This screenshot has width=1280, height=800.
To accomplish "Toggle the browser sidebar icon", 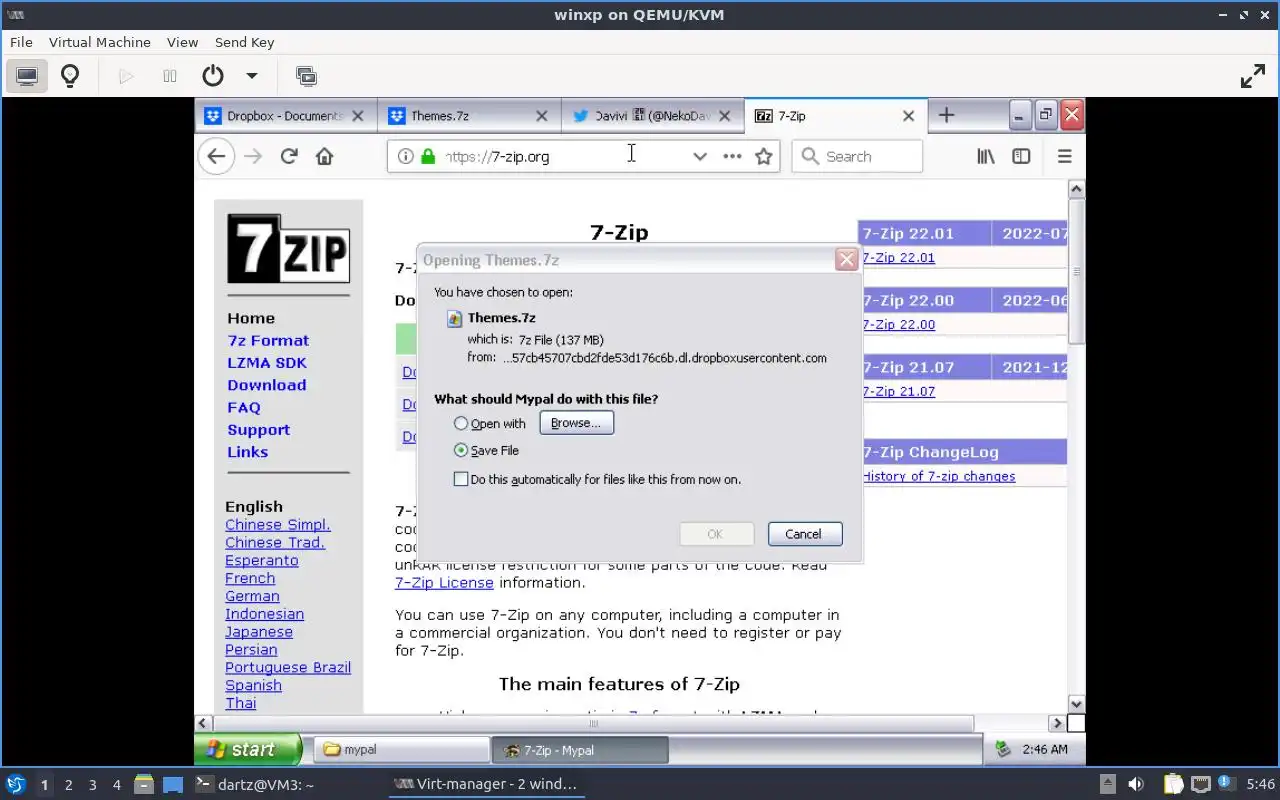I will (1021, 156).
